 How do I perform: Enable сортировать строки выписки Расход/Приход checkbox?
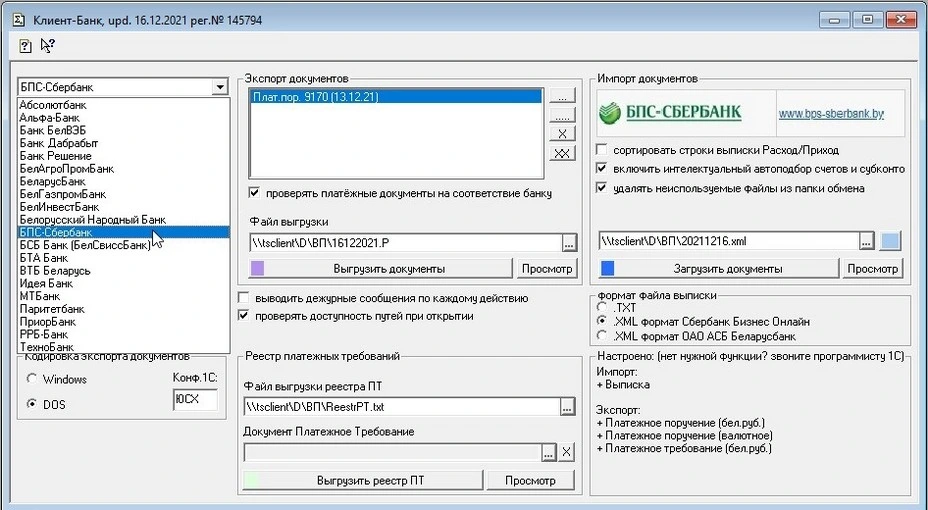[601, 150]
